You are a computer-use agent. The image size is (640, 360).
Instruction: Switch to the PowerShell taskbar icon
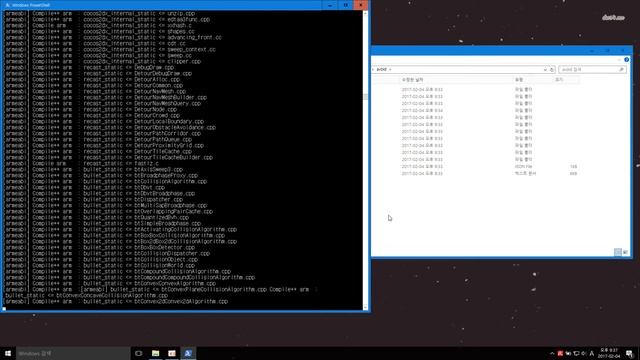point(188,353)
